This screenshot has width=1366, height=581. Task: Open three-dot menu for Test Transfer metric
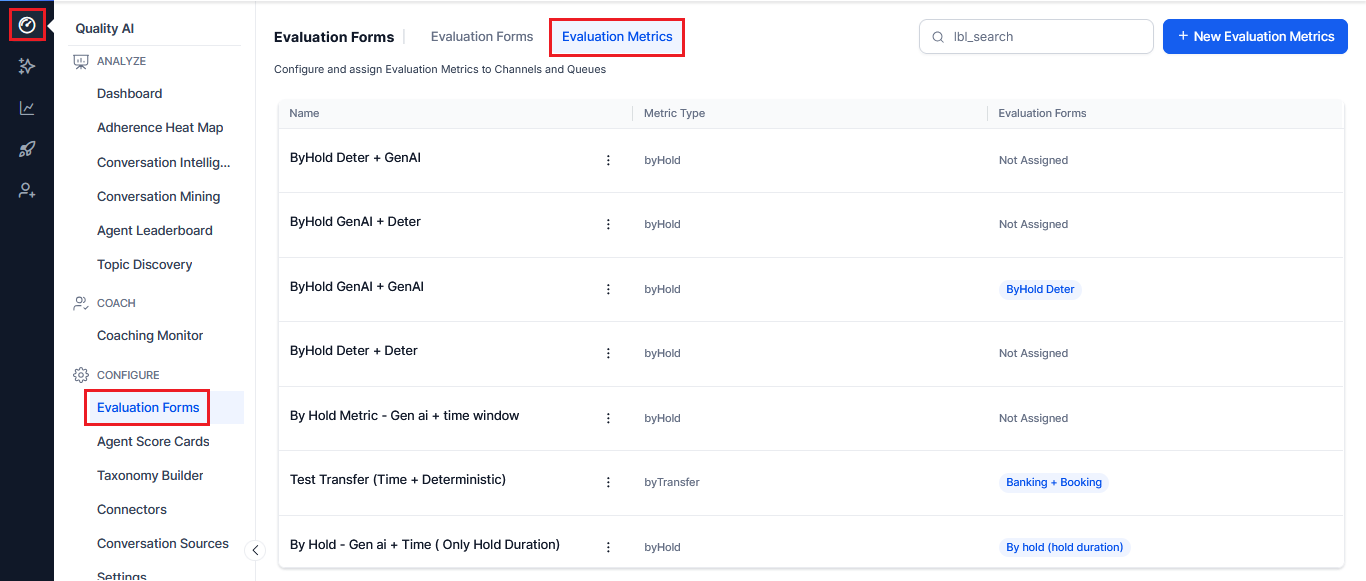point(608,482)
